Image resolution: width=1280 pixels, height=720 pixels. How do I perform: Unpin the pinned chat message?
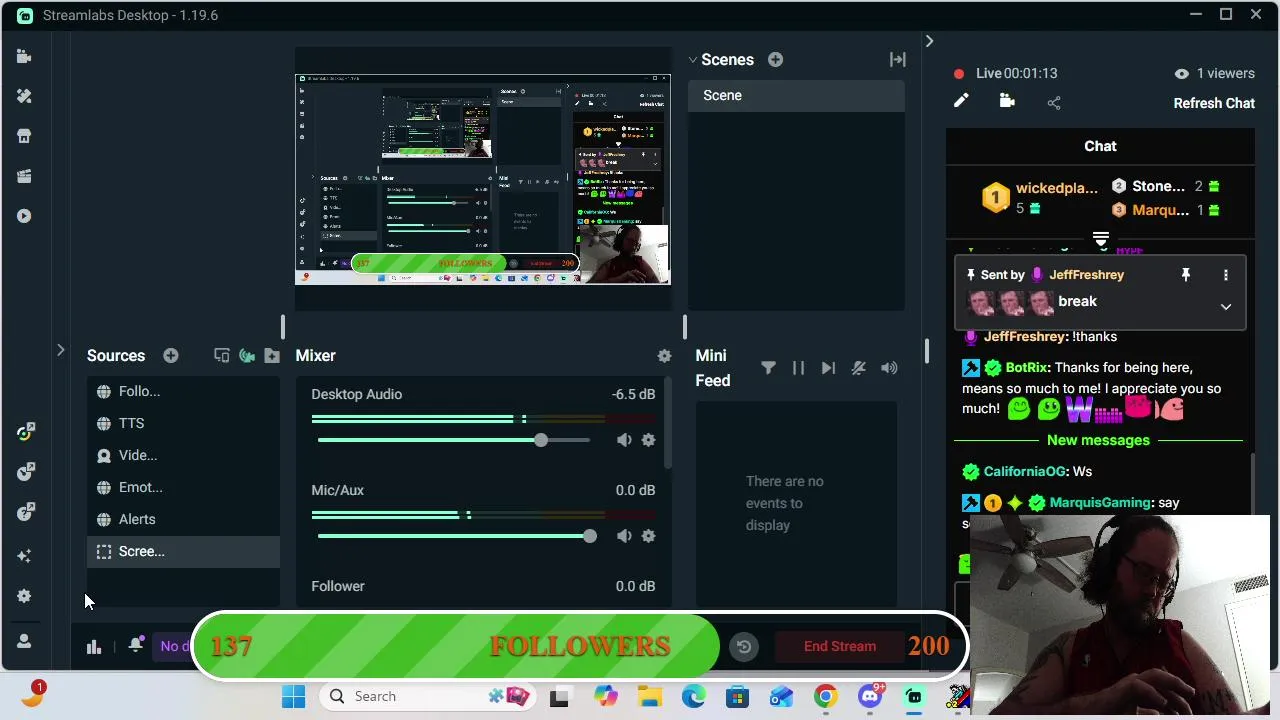point(1186,275)
